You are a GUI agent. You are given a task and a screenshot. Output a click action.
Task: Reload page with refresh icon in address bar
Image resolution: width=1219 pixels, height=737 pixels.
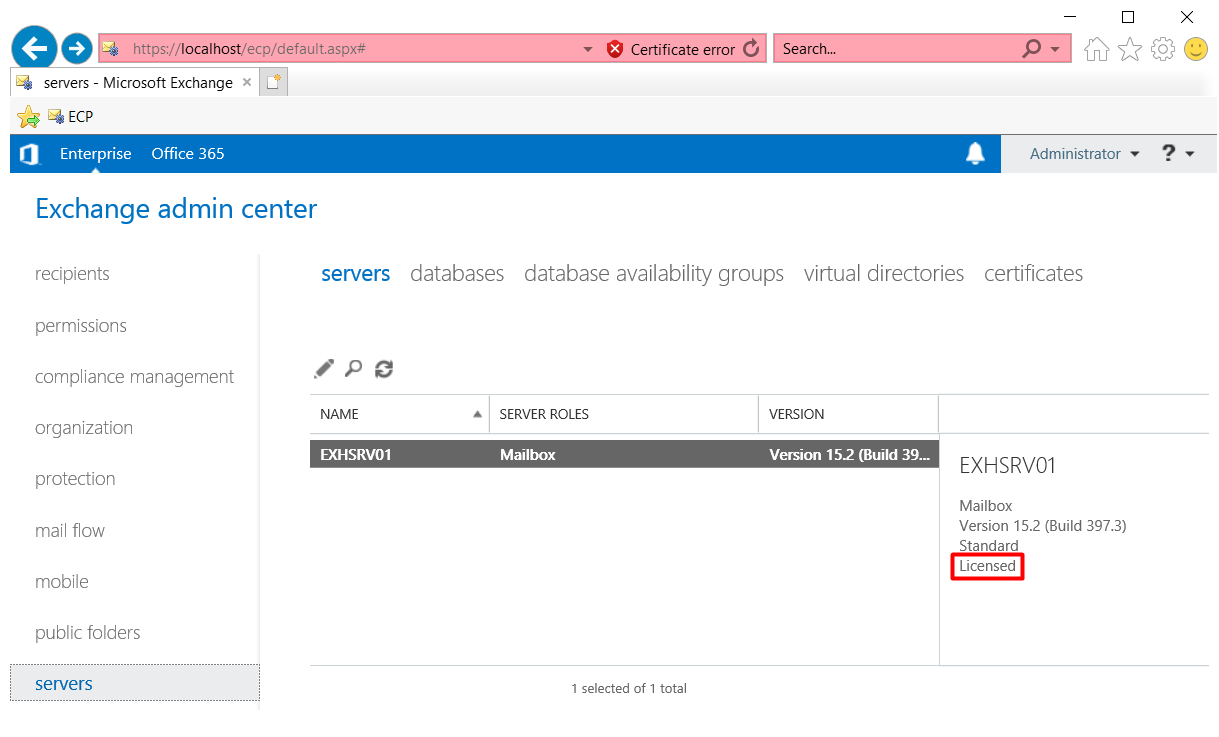coord(751,48)
